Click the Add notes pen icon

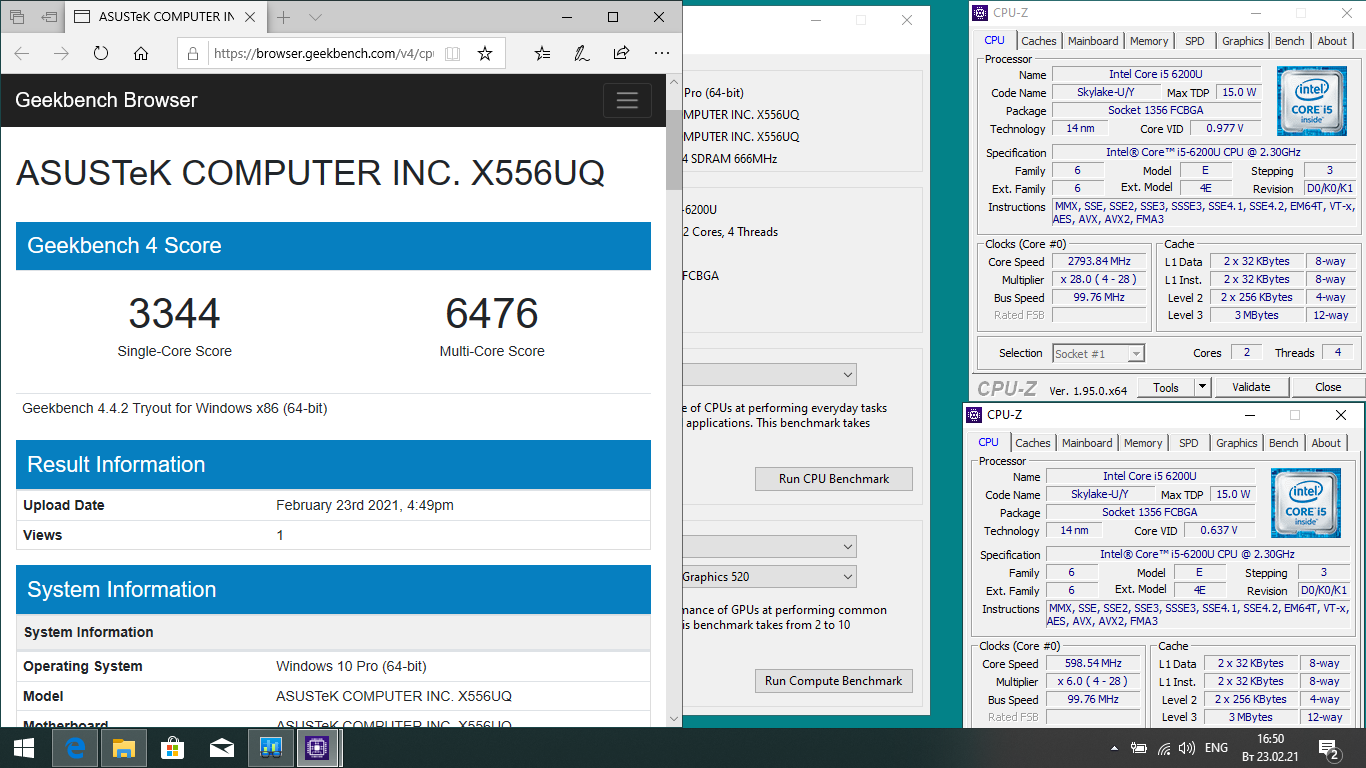pyautogui.click(x=581, y=53)
